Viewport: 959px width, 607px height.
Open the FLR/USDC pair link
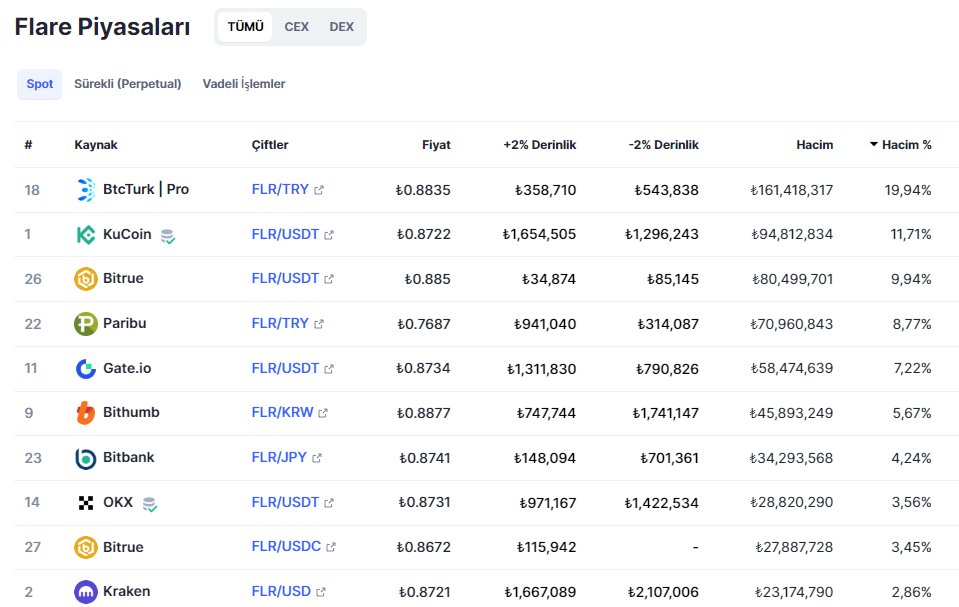pyautogui.click(x=286, y=546)
